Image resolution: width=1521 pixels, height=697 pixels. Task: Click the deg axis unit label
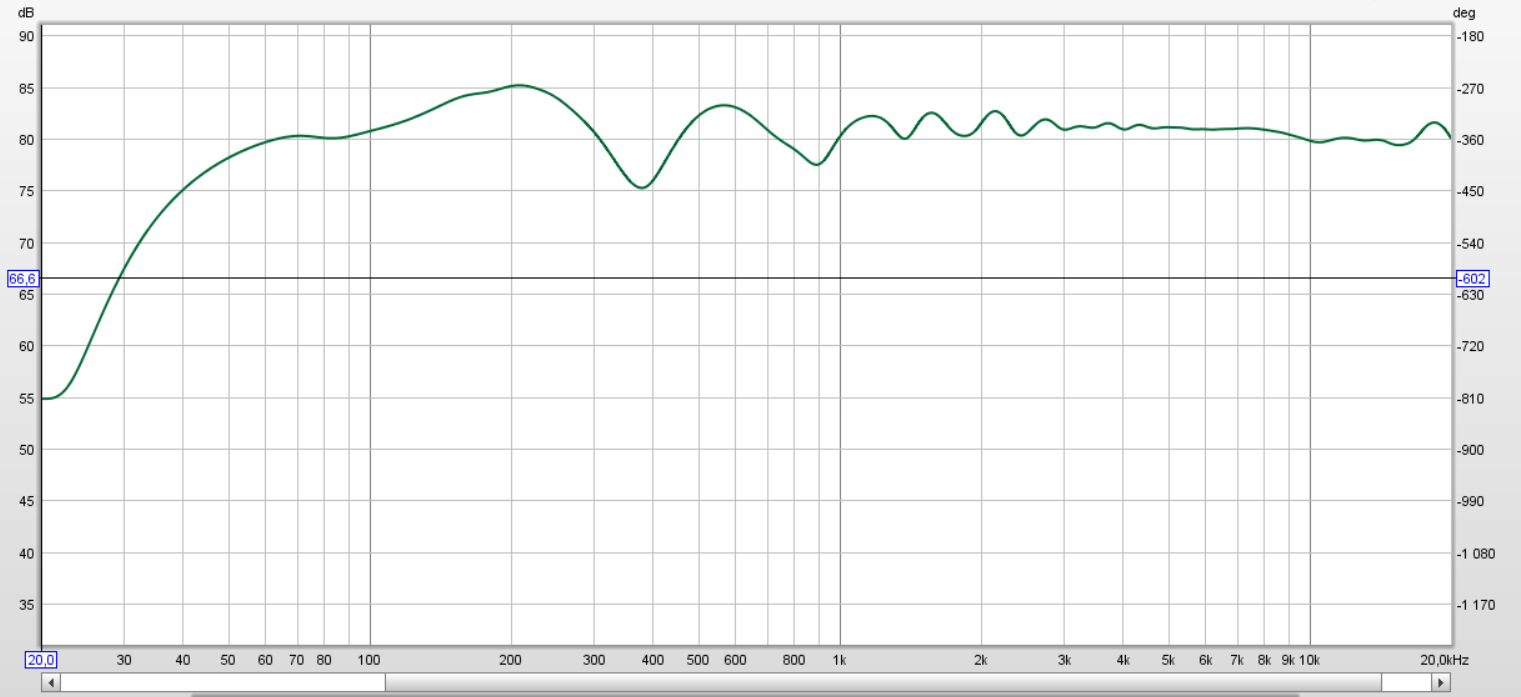(x=1465, y=13)
